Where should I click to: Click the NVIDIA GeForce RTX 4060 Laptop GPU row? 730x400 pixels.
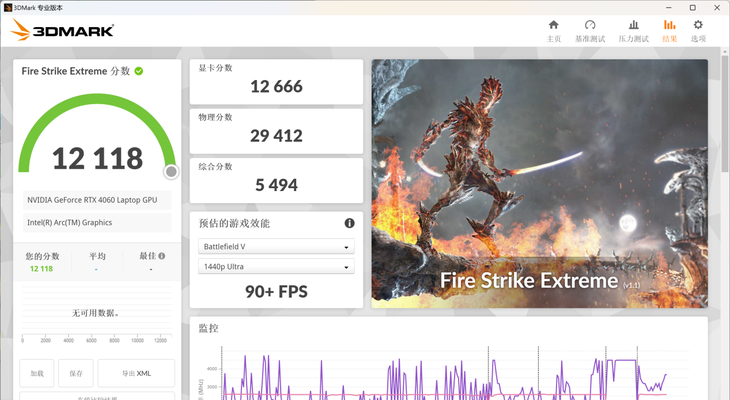point(97,200)
